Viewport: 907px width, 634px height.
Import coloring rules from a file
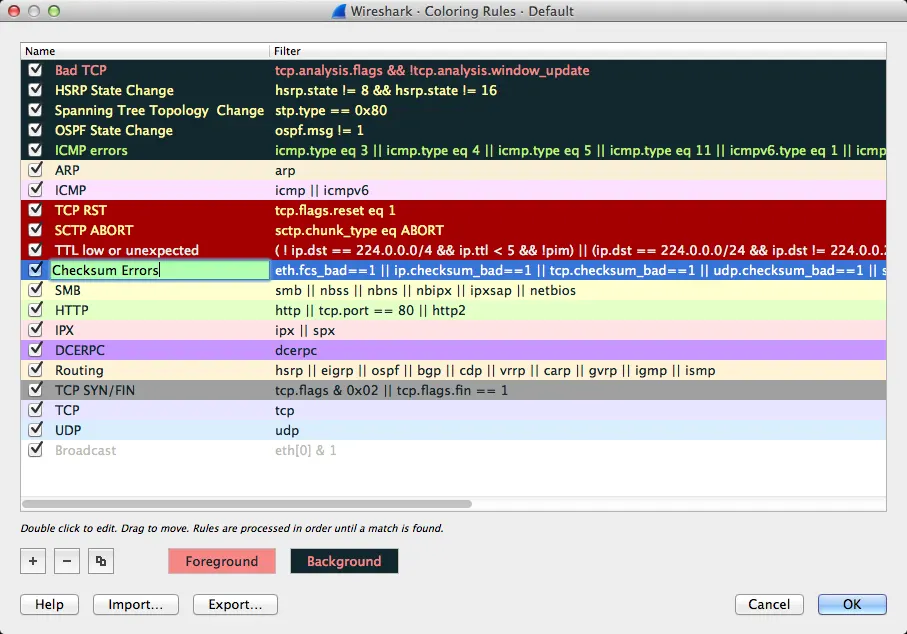[x=135, y=604]
